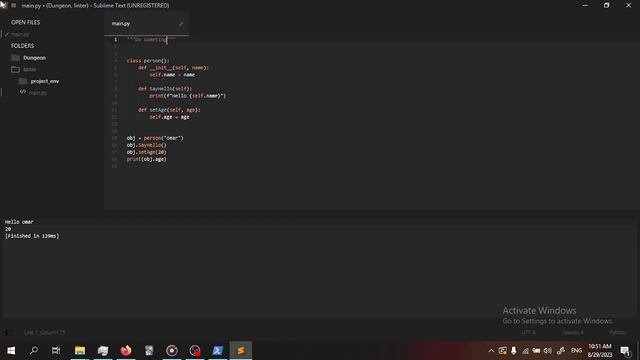Open Task View from the taskbar
The height and width of the screenshot is (360, 640).
(56, 350)
